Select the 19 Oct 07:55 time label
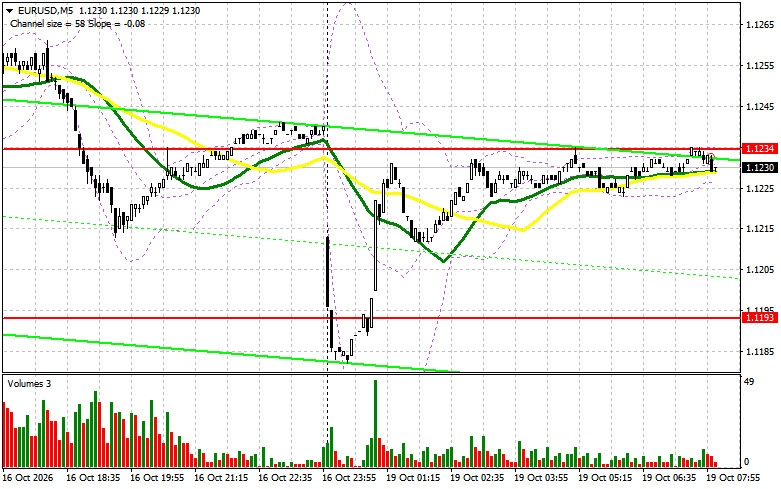Image resolution: width=781 pixels, height=489 pixels. [x=733, y=478]
